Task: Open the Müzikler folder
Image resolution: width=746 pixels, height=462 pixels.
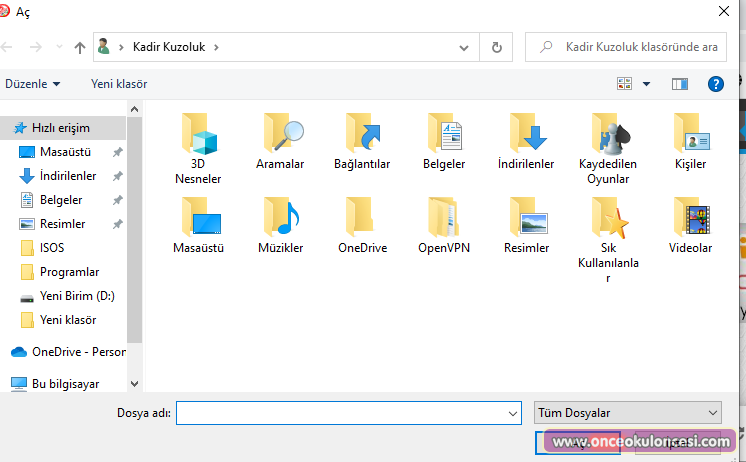Action: tap(280, 218)
